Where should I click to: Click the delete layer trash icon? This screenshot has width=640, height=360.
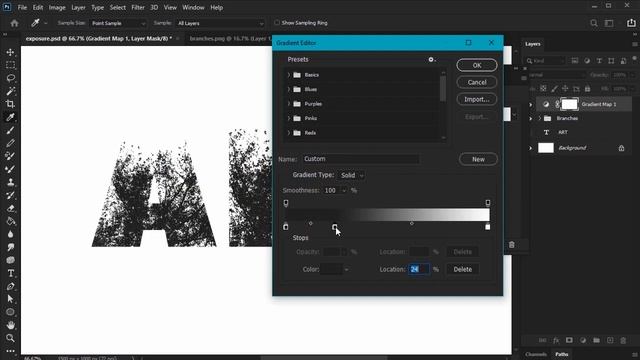pyautogui.click(x=623, y=340)
